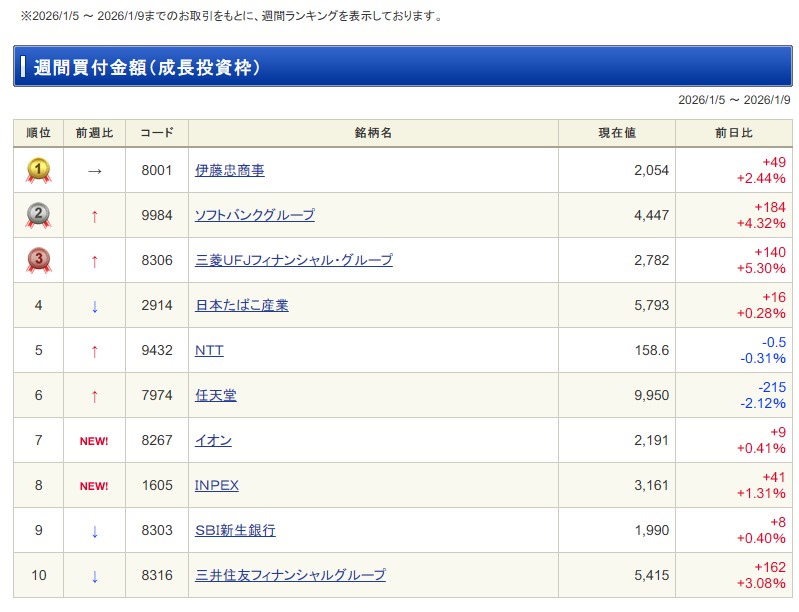Screen dimensions: 799x612
Task: Click the +3.08% change value
Action: tap(761, 583)
